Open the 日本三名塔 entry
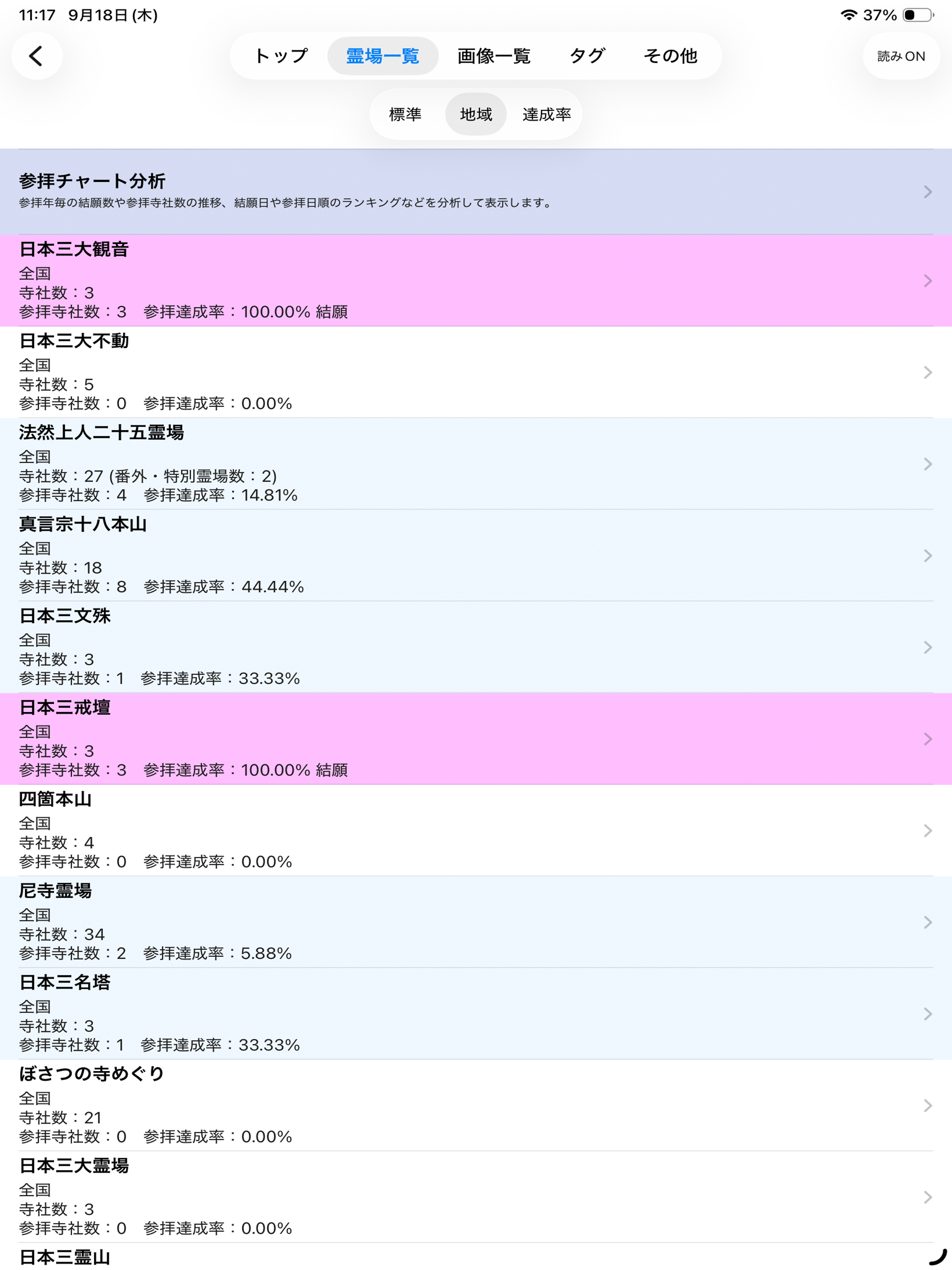The height and width of the screenshot is (1270, 952). (476, 1014)
